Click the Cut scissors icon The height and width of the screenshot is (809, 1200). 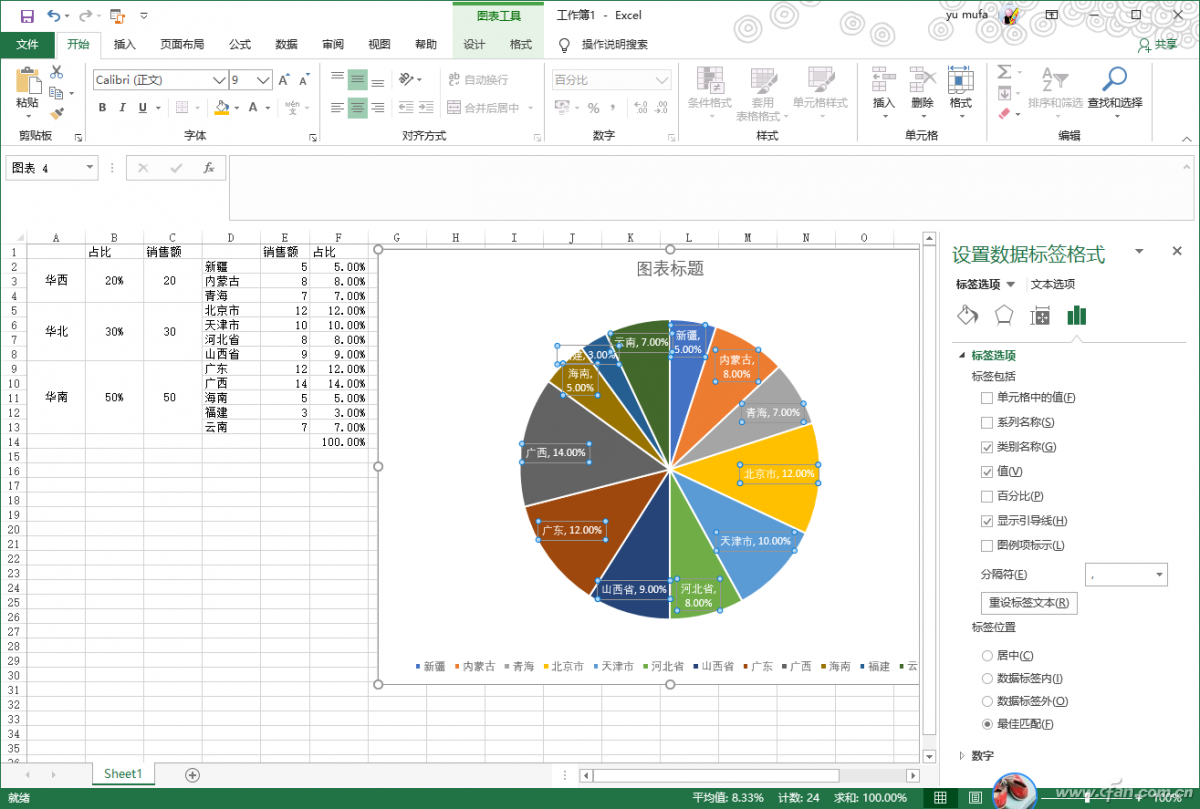pos(56,72)
